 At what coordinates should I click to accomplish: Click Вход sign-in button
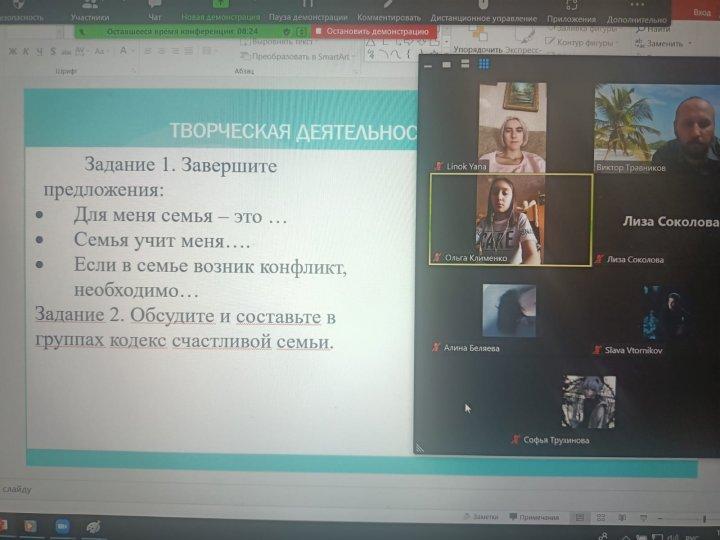[702, 12]
